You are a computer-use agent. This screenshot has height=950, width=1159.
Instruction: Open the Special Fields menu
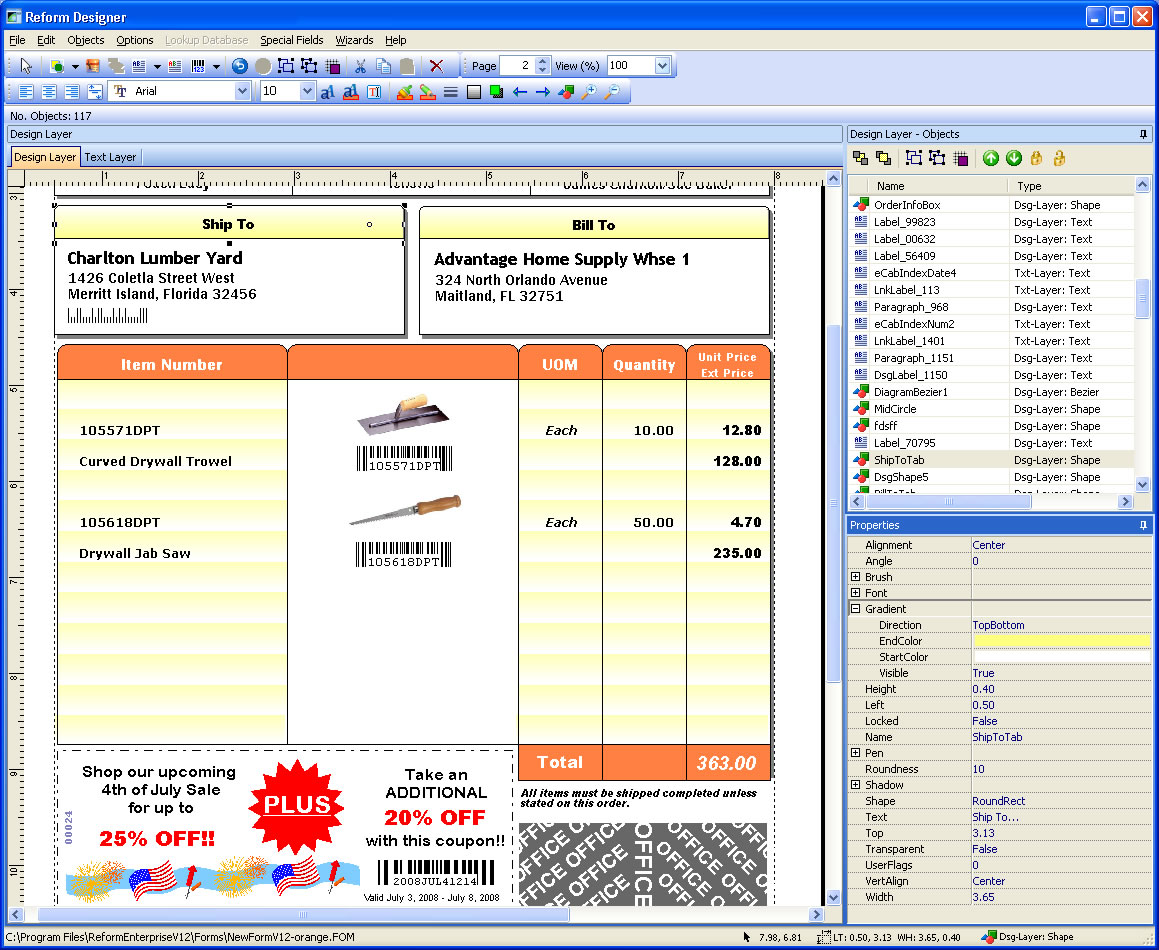(291, 40)
